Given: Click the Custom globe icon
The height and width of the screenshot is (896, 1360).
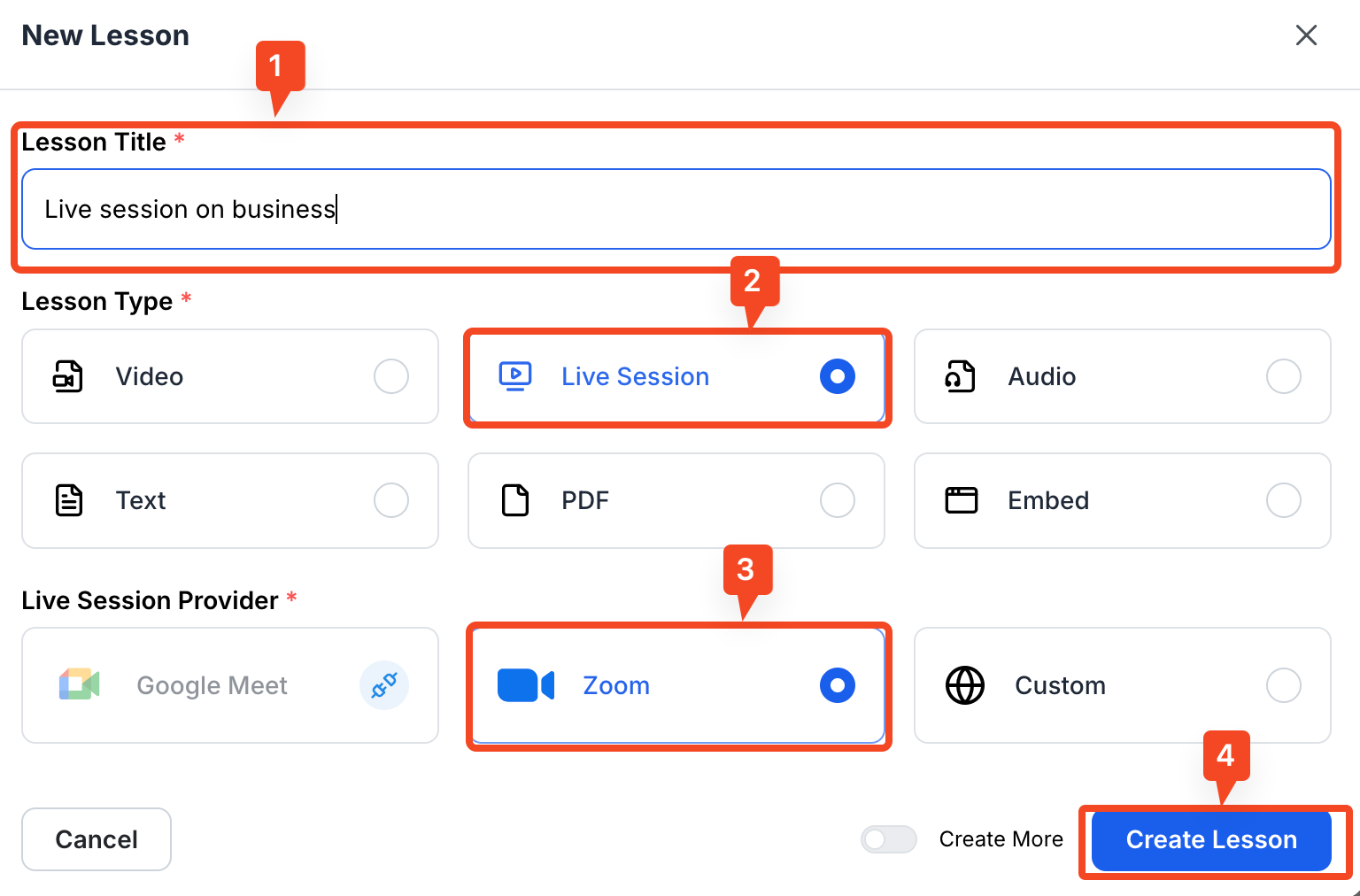Looking at the screenshot, I should pyautogui.click(x=965, y=685).
